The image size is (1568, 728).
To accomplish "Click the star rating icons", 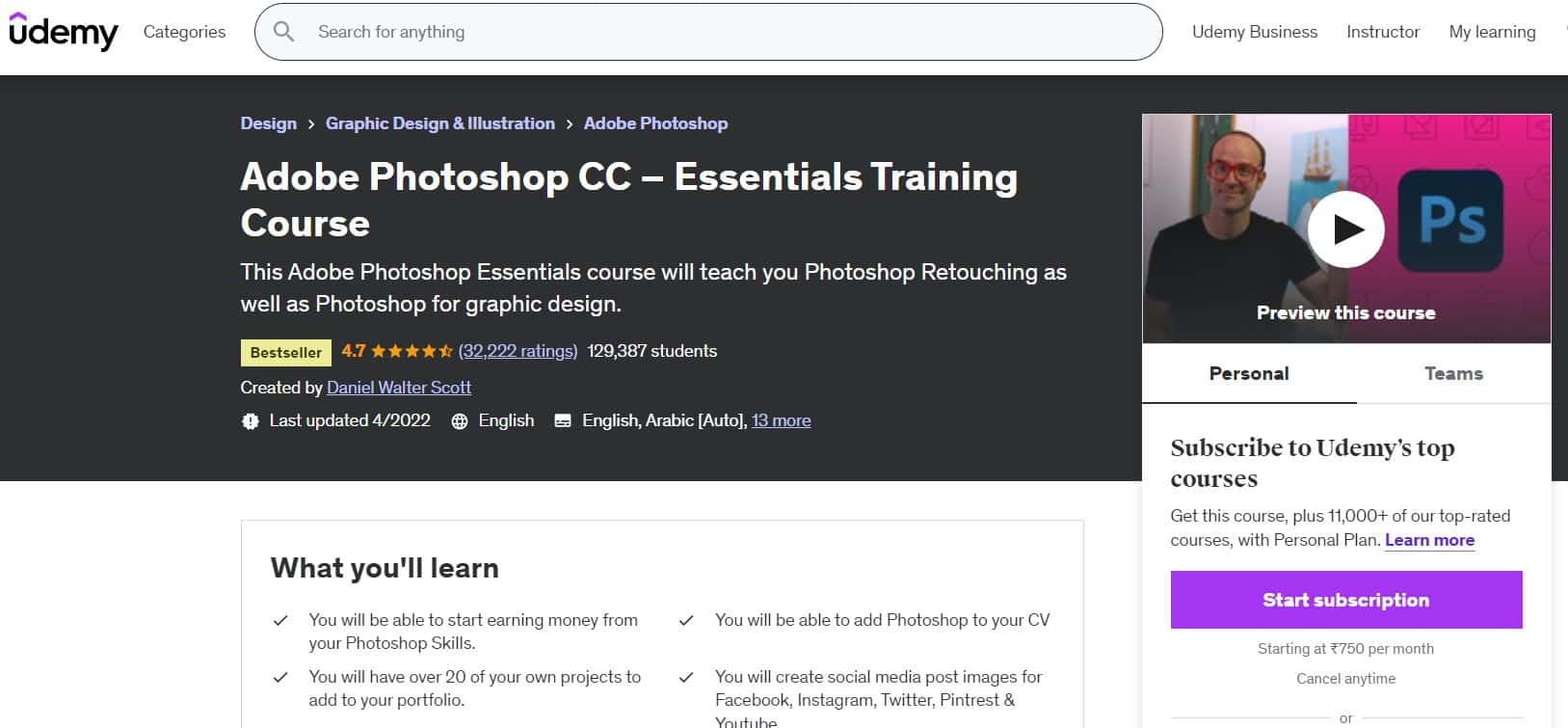I will pos(412,351).
